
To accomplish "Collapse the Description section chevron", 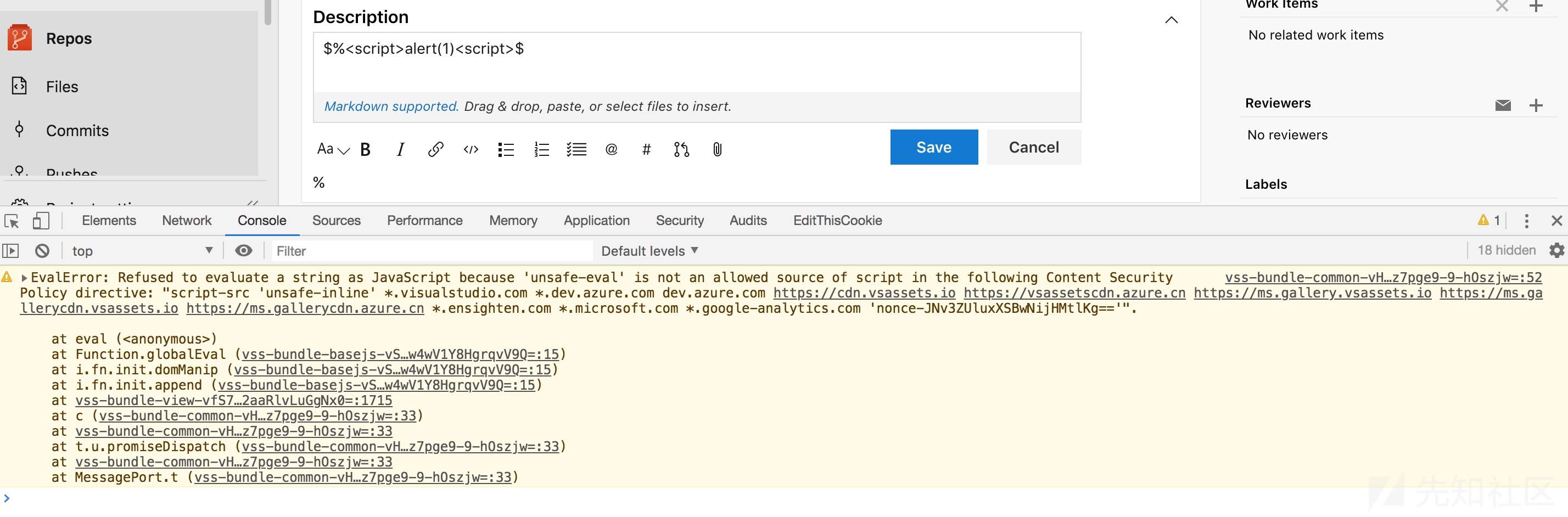I will 1171,20.
